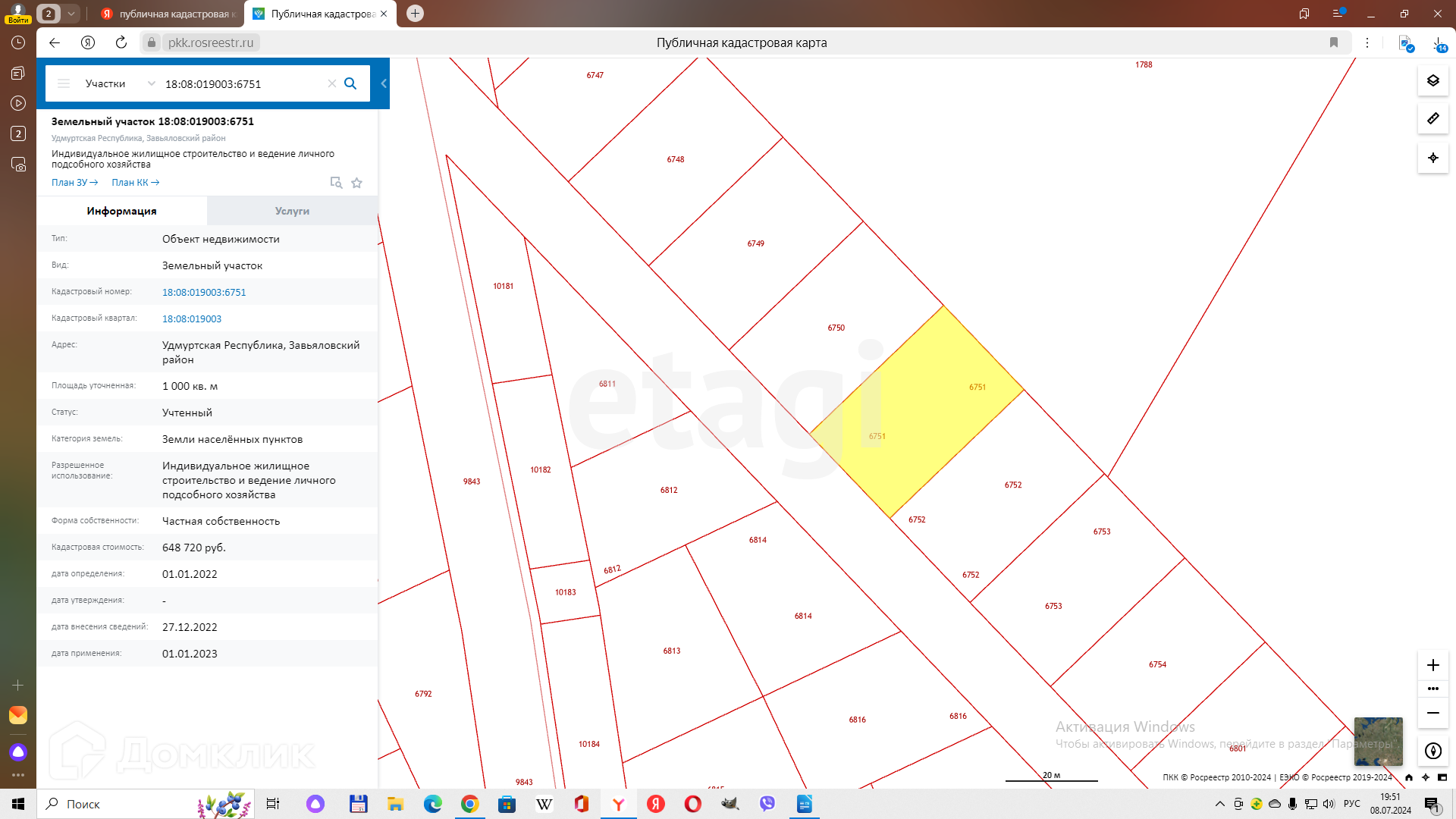1456x819 pixels.
Task: Click the search magnifier icon
Action: tap(350, 83)
